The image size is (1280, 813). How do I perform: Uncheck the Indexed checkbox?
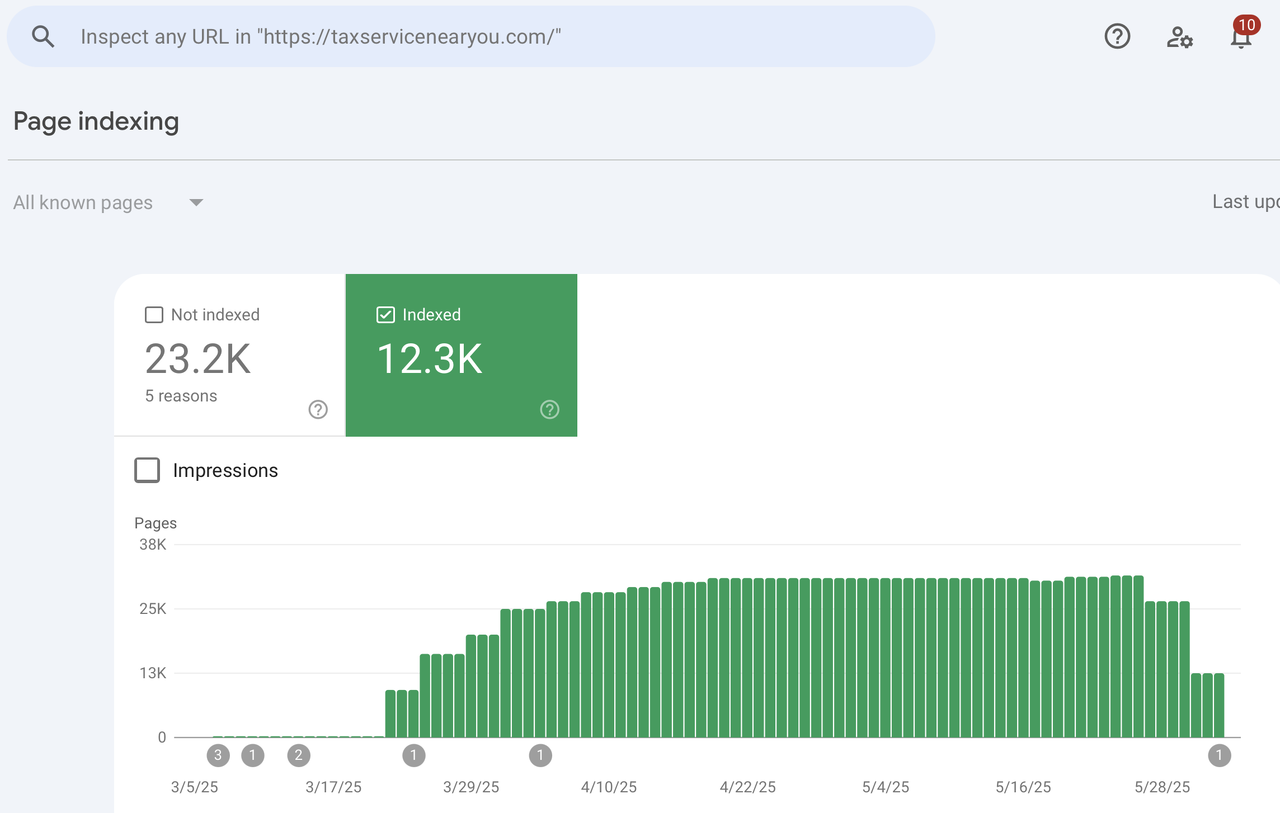tap(385, 315)
